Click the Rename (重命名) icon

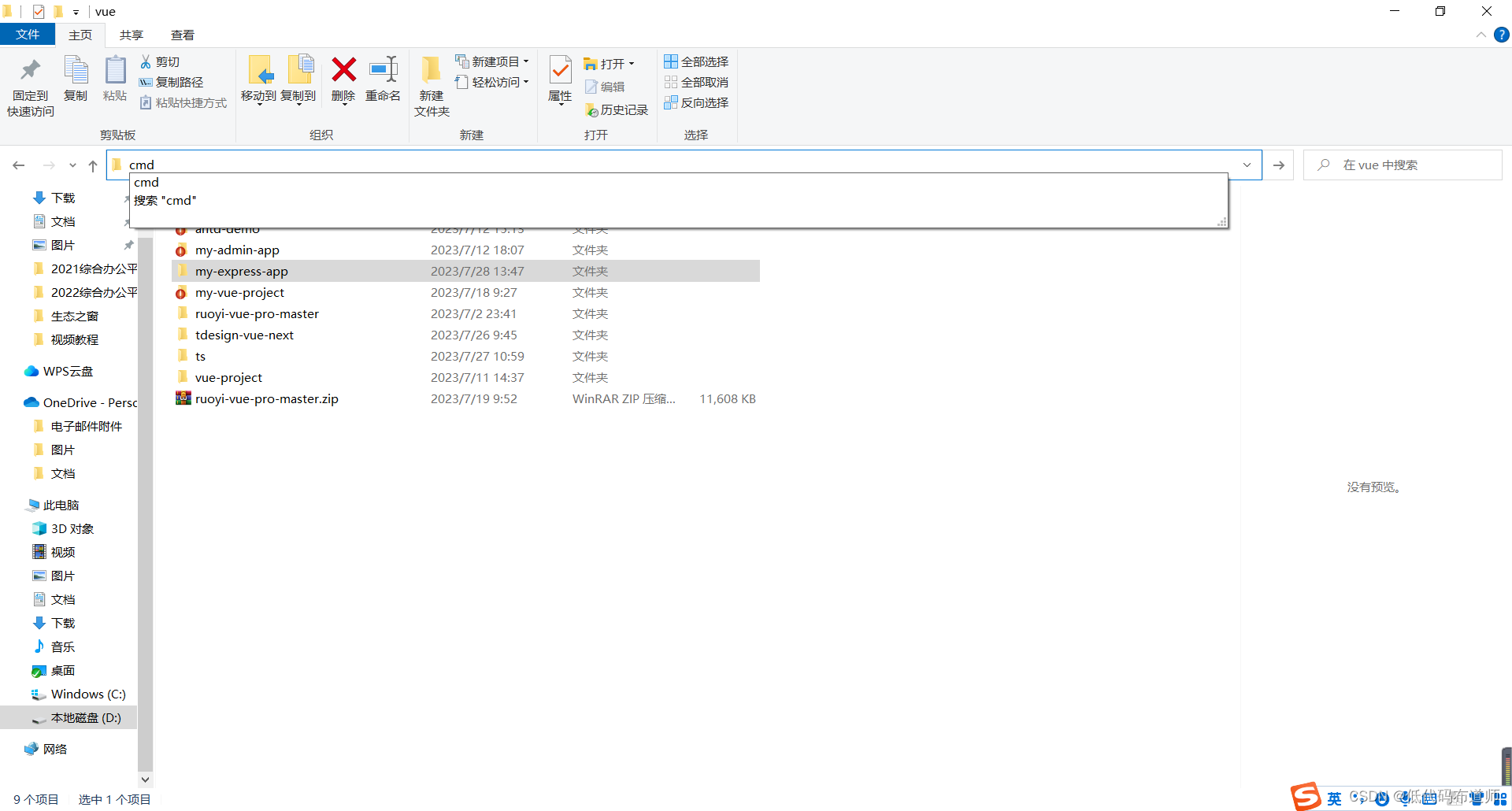pyautogui.click(x=384, y=69)
